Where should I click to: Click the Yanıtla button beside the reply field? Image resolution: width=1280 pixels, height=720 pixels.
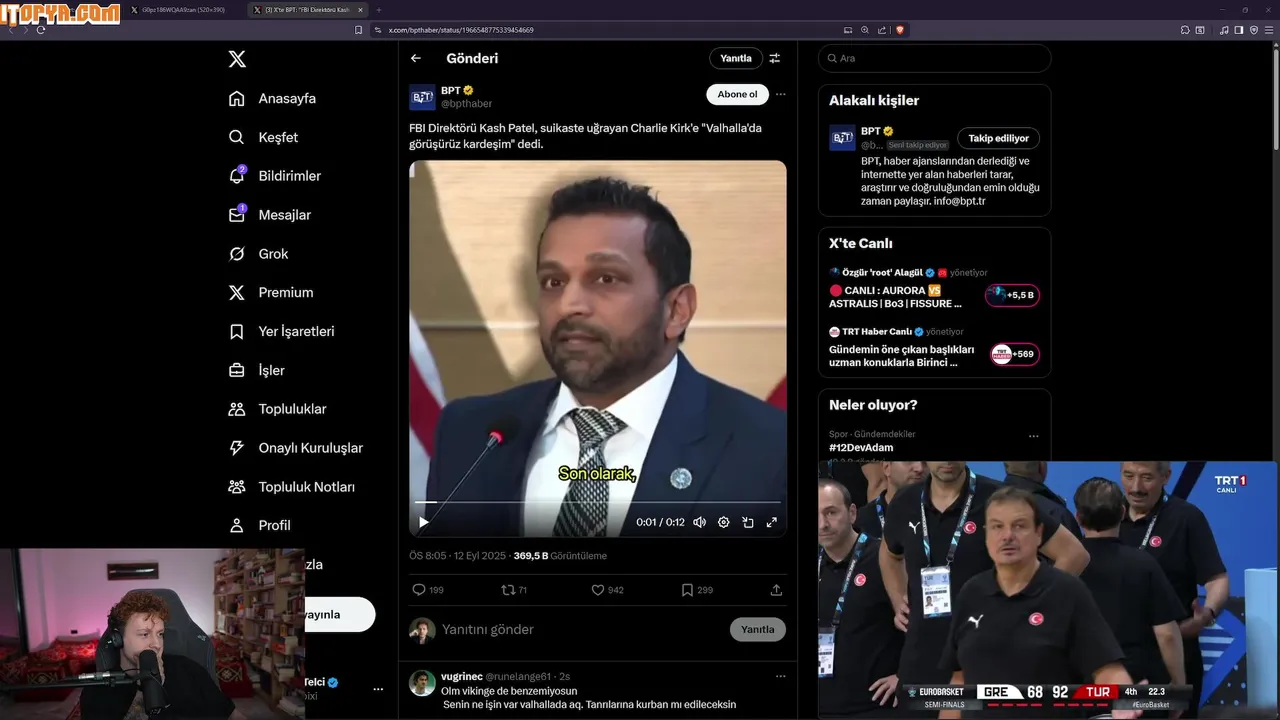(x=758, y=629)
